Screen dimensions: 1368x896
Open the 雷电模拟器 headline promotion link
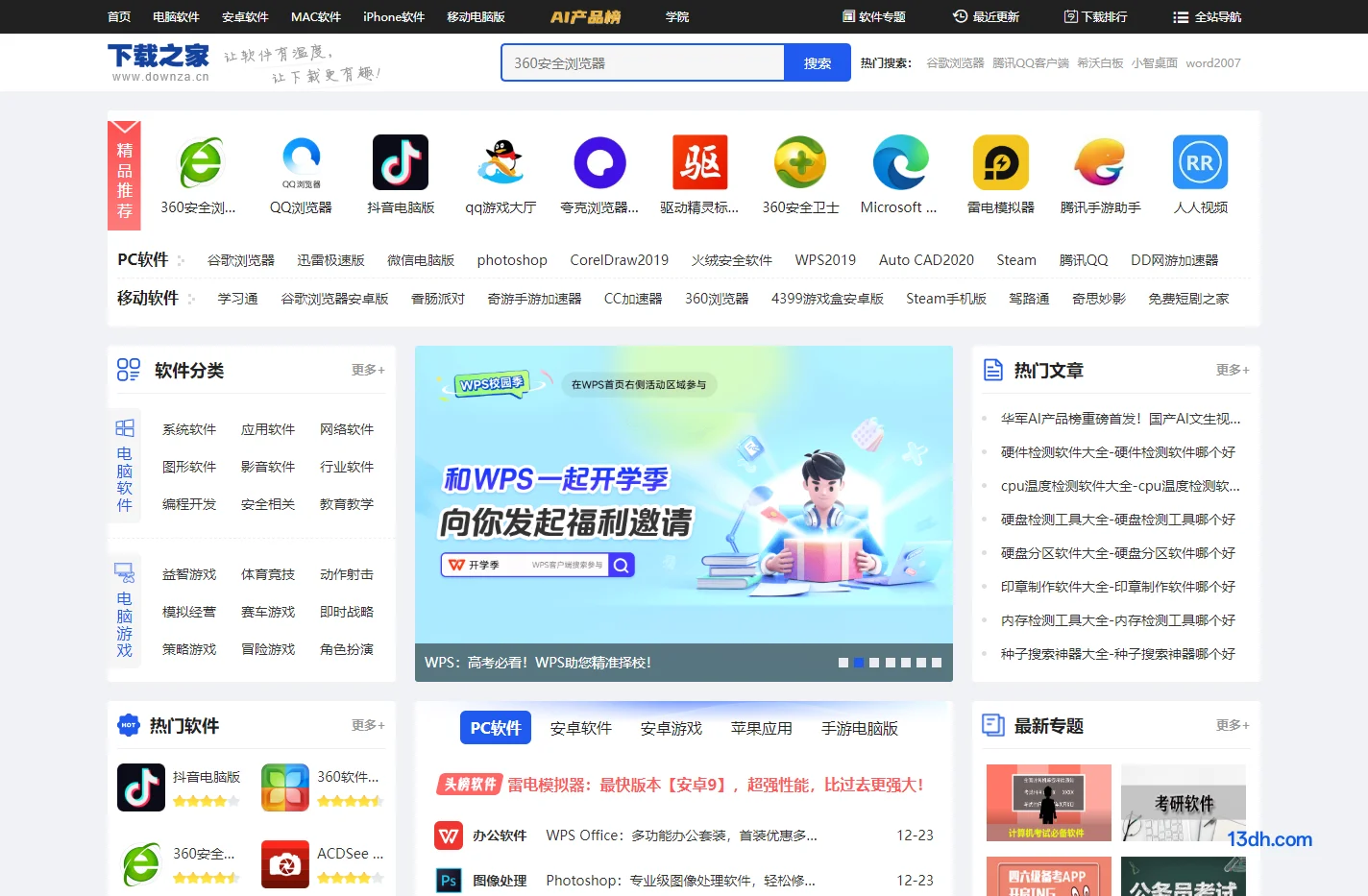[x=715, y=785]
